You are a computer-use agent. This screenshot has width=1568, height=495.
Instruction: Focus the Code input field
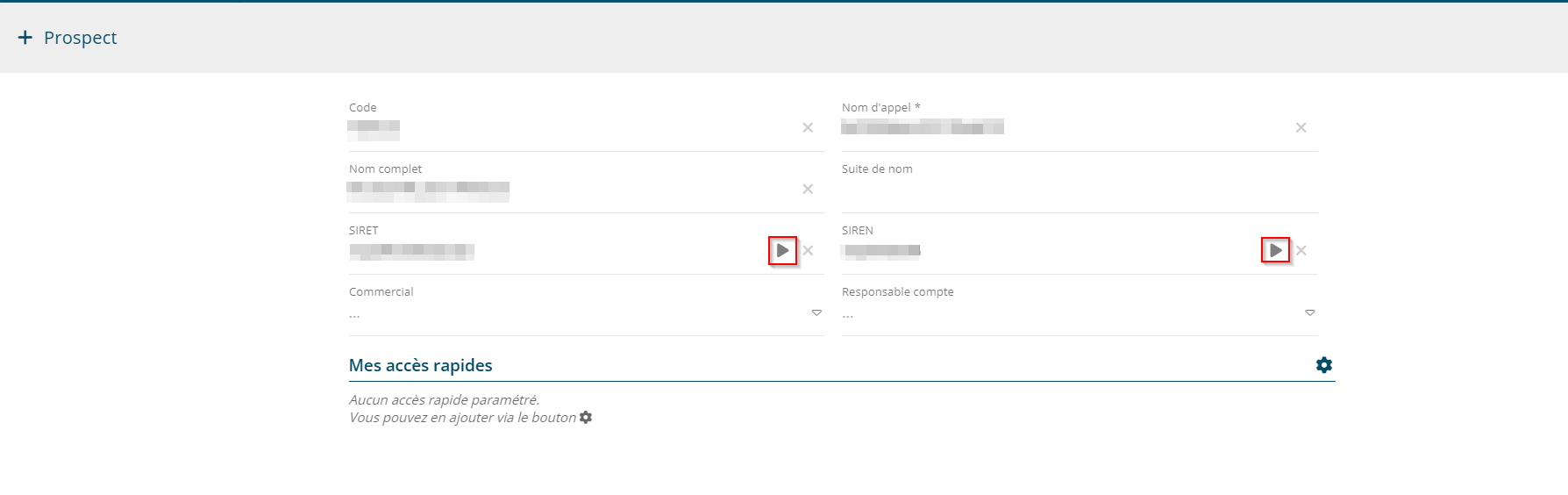pyautogui.click(x=570, y=130)
